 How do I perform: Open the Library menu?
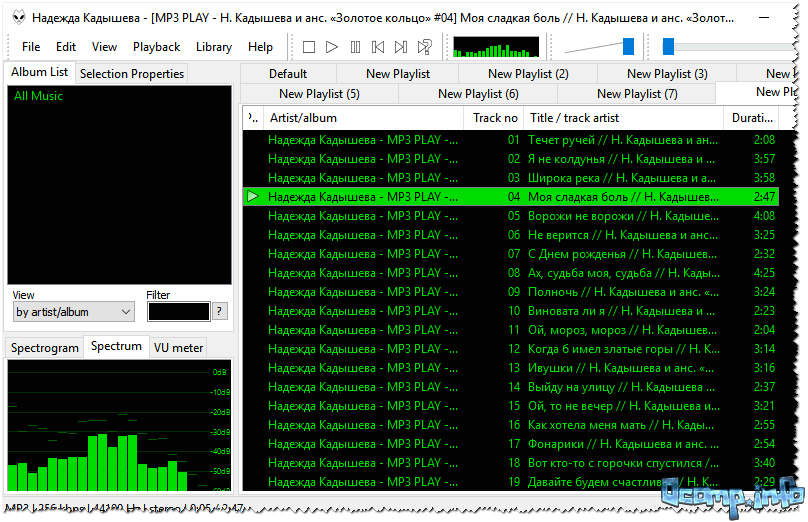(x=214, y=47)
